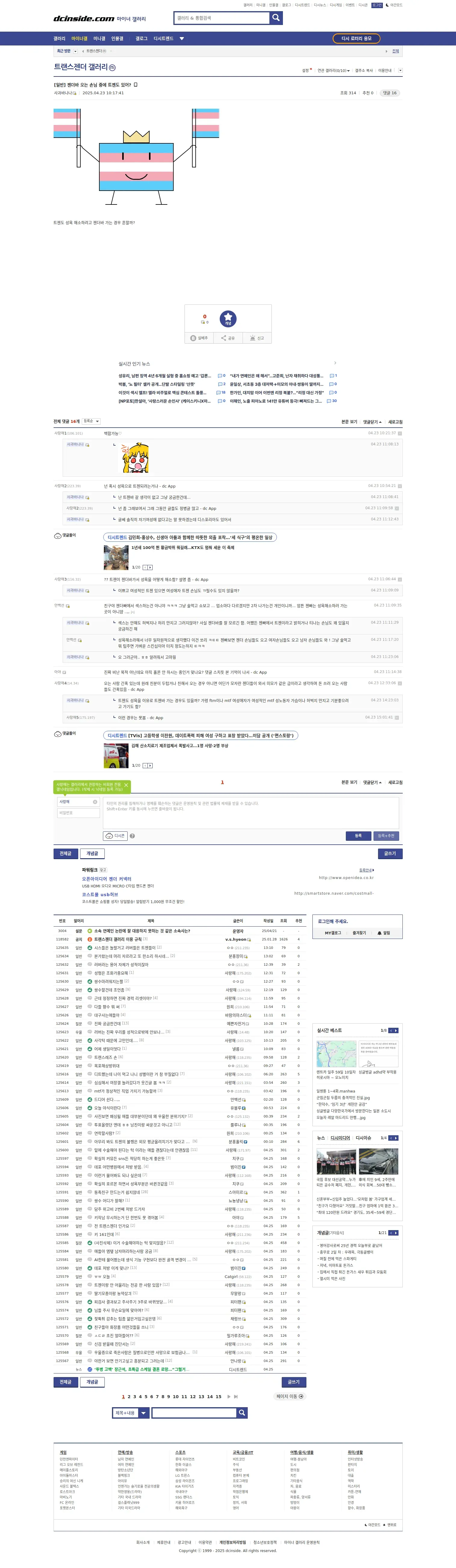Open the main nav dropdown arrow after 디시트렌드
The image size is (456, 1568).
[x=181, y=38]
